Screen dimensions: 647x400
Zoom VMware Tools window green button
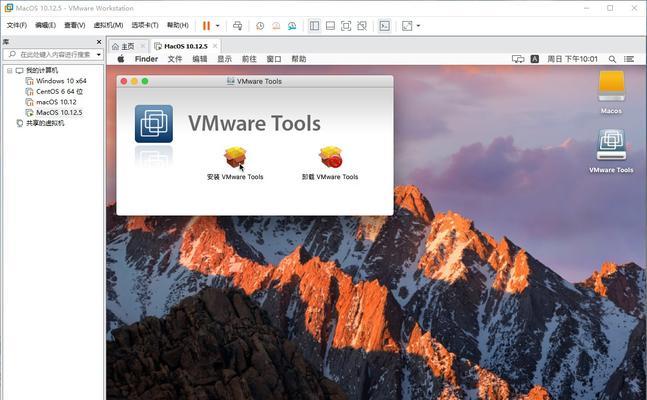pyautogui.click(x=145, y=81)
